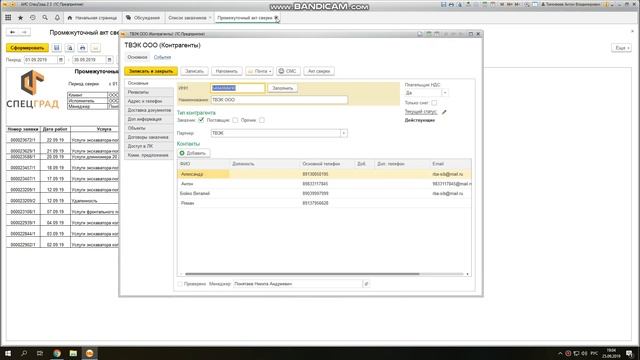Click the contacts table horizontal scrollbar
This screenshot has width=640, height=360.
(x=302, y=274)
